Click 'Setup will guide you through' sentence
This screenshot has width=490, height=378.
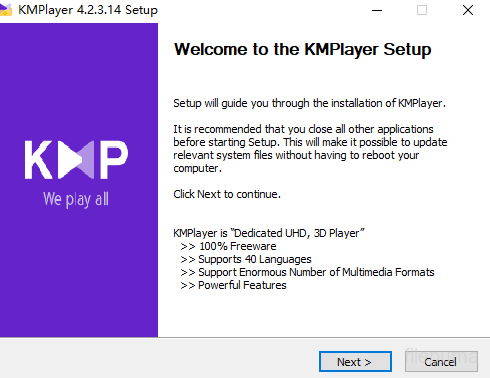pyautogui.click(x=309, y=103)
